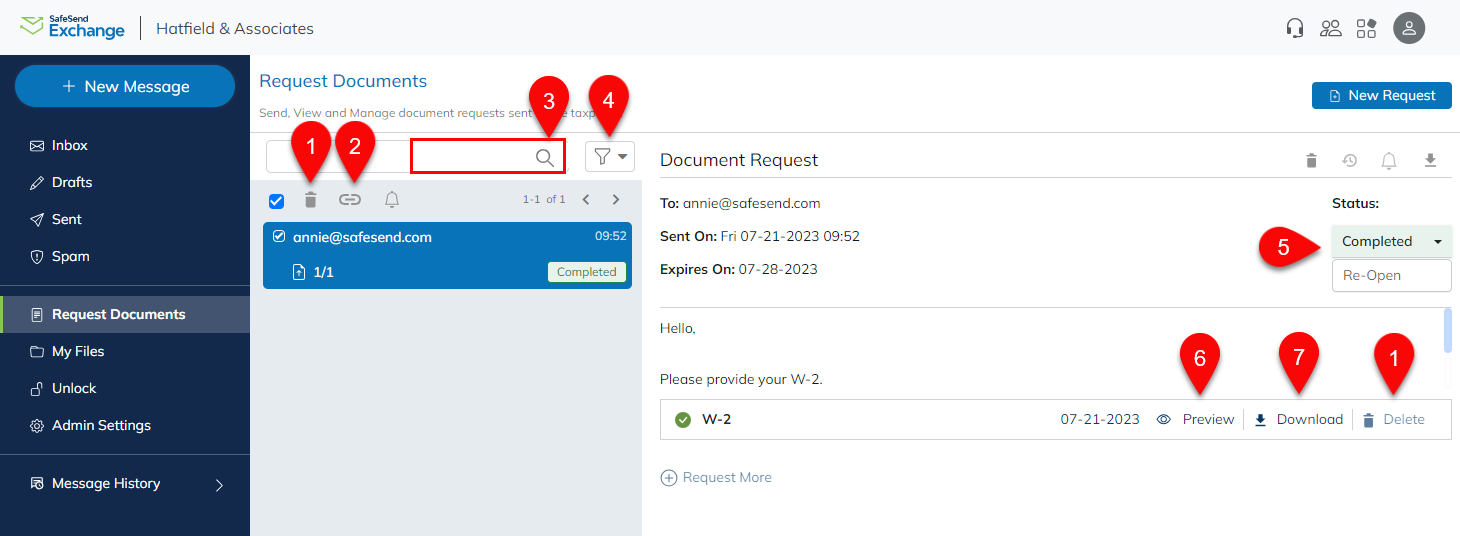Go to My Files in sidebar

(x=78, y=351)
